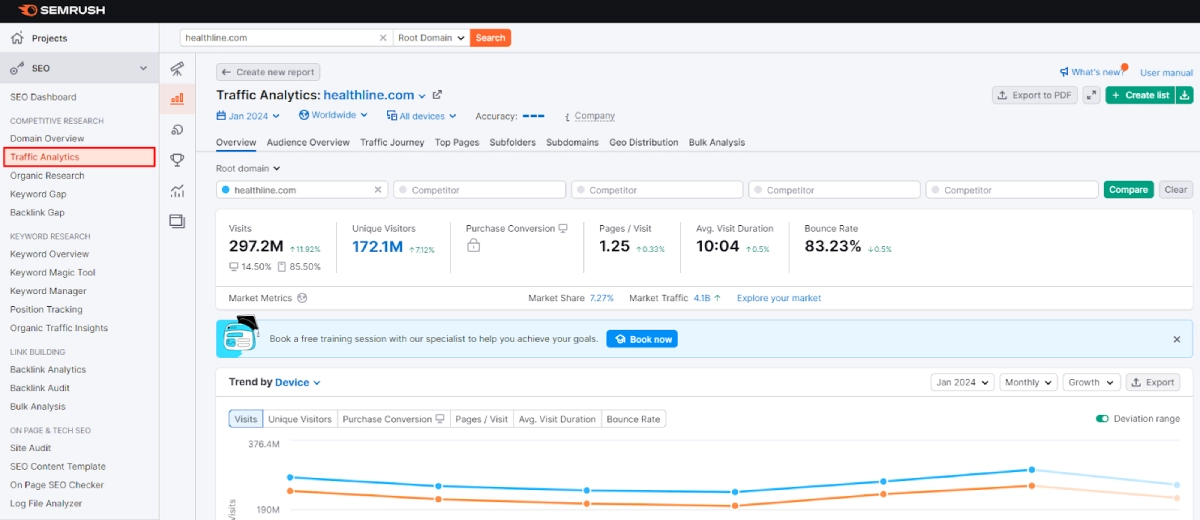Viewport: 1200px width, 520px height.
Task: Open Site Audit in the sidebar
Action: click(x=30, y=448)
